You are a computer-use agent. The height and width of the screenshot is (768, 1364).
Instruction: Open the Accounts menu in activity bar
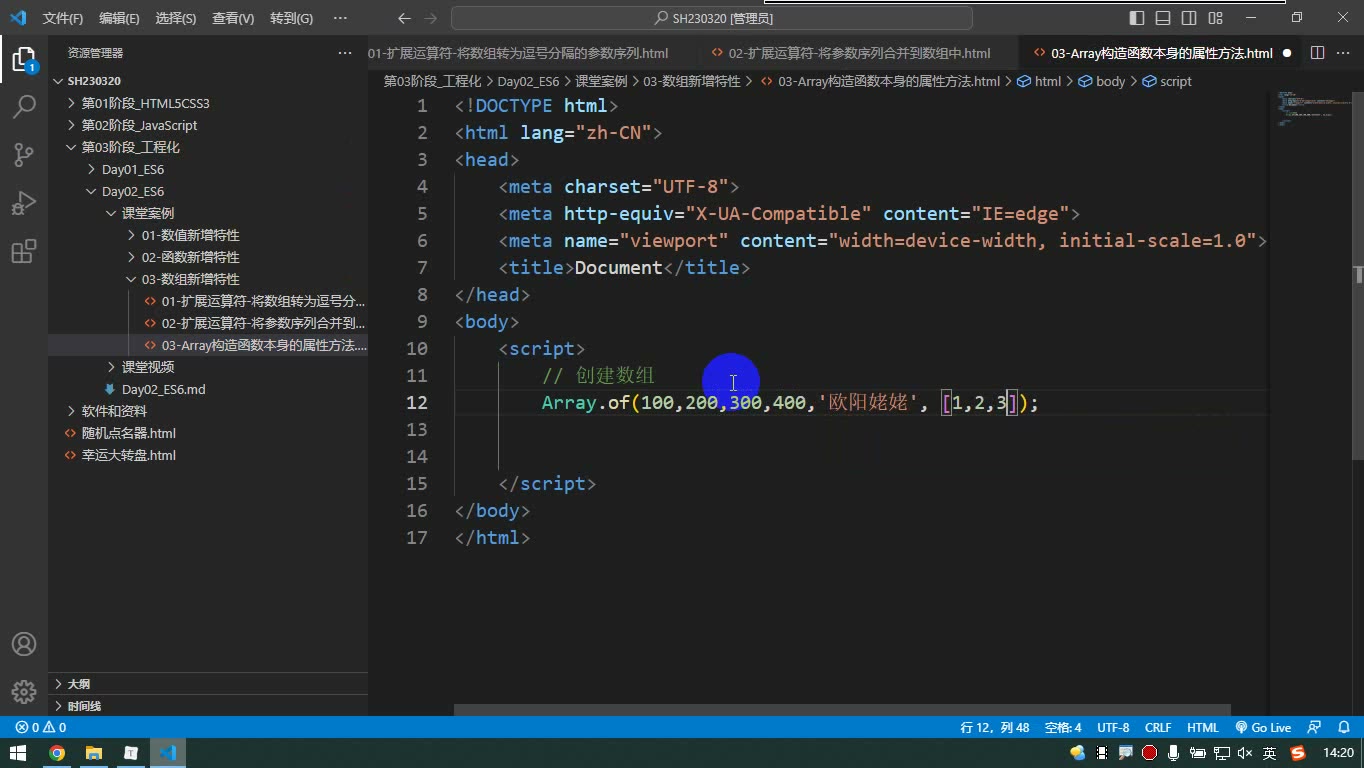[x=23, y=644]
